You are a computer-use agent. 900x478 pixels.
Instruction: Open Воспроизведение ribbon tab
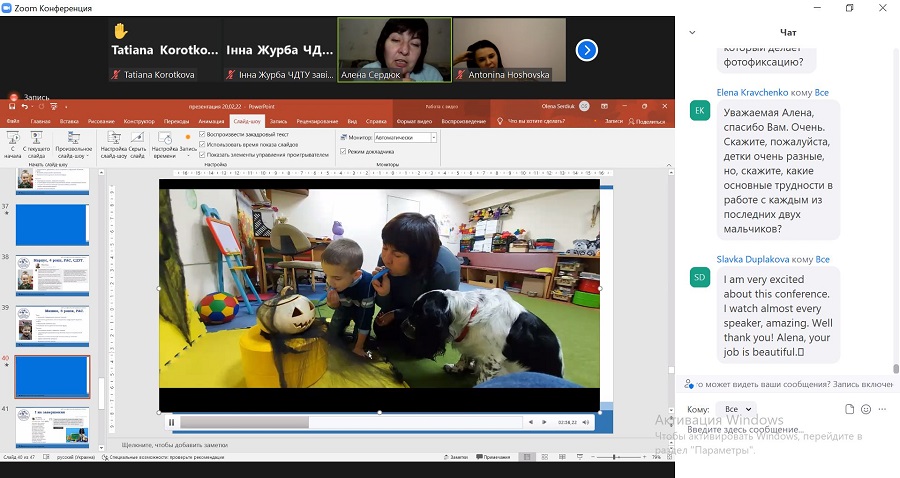[x=463, y=121]
